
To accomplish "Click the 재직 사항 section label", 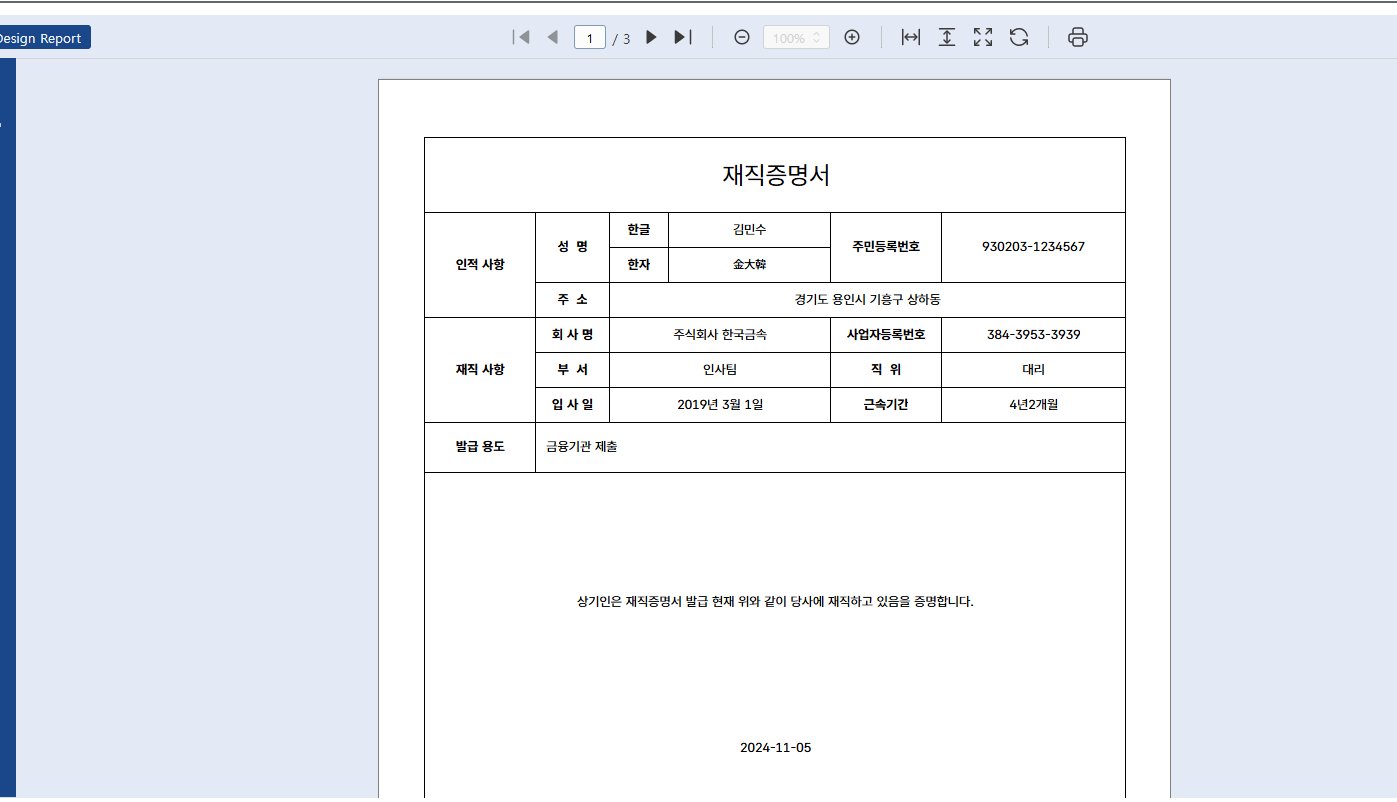I will pyautogui.click(x=480, y=370).
